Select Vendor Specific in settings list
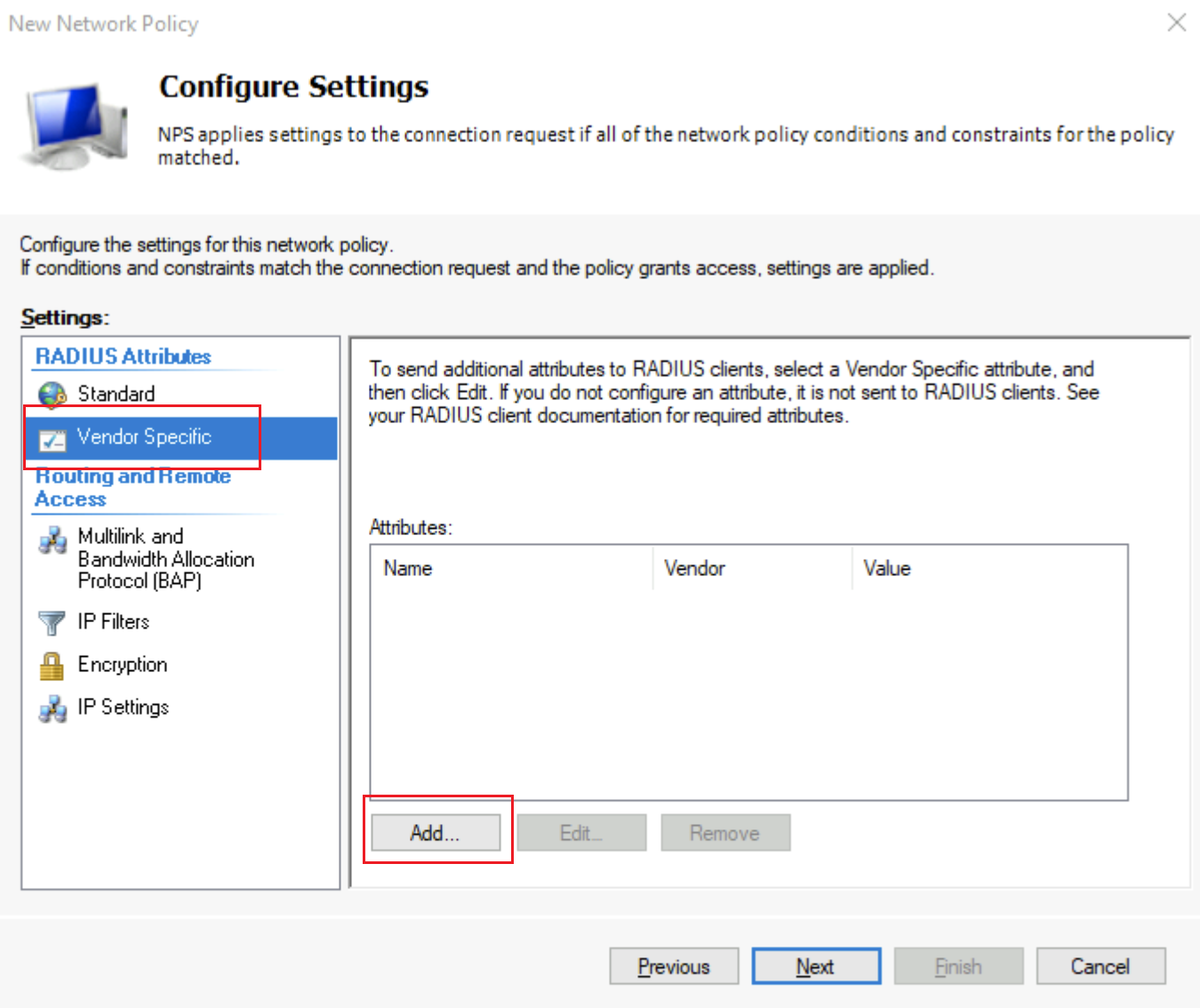This screenshot has width=1200, height=1008. (x=180, y=437)
